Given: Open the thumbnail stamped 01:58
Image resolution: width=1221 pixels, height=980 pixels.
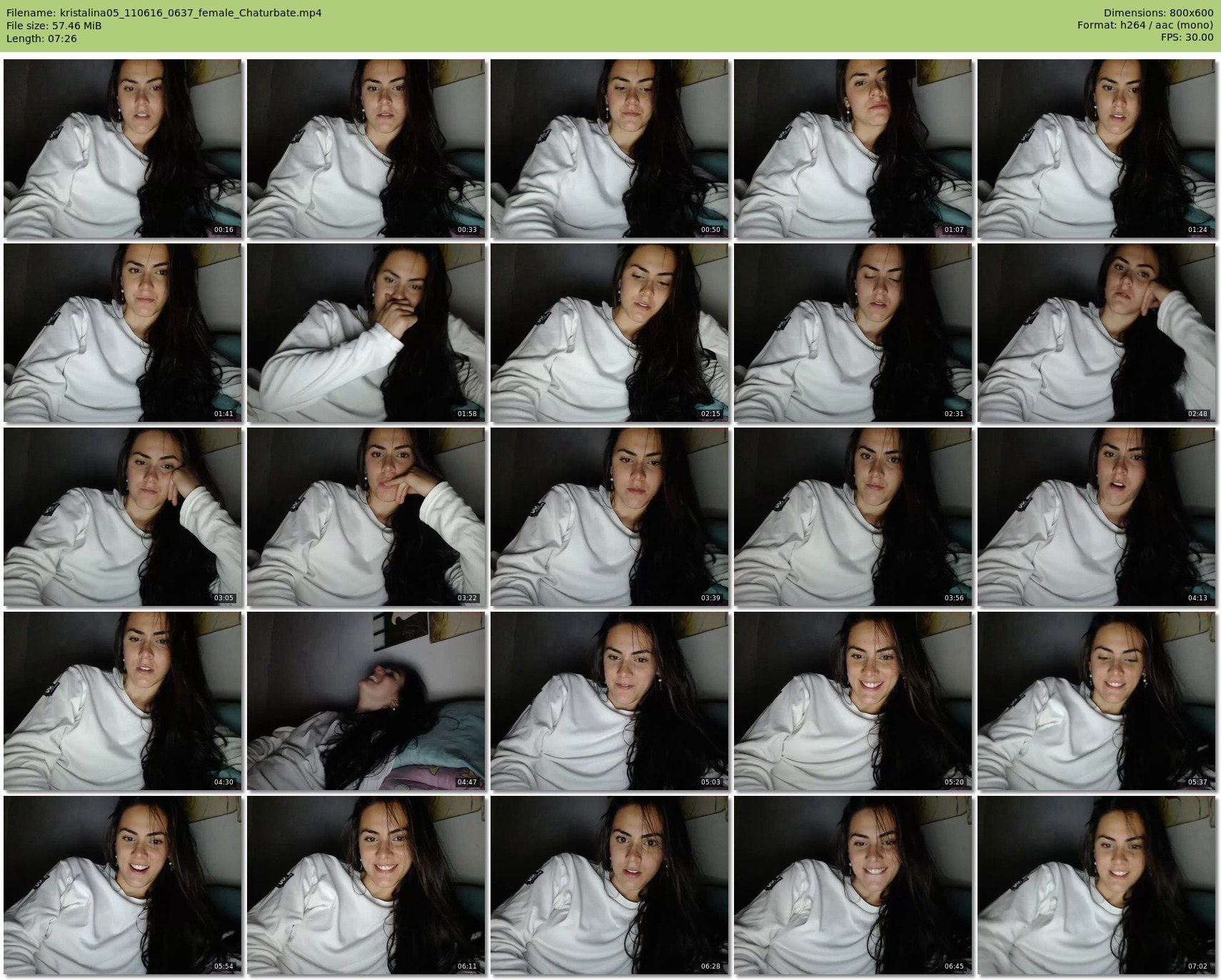Looking at the screenshot, I should (x=366, y=332).
